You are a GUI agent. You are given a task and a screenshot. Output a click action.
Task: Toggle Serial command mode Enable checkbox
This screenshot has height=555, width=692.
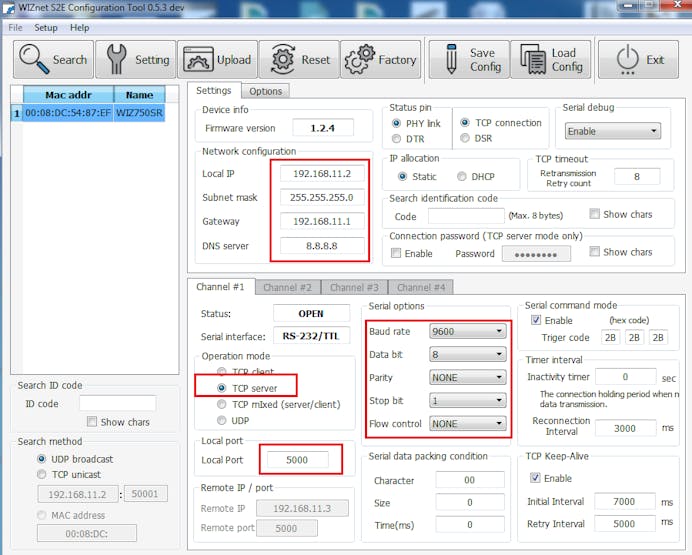point(536,320)
